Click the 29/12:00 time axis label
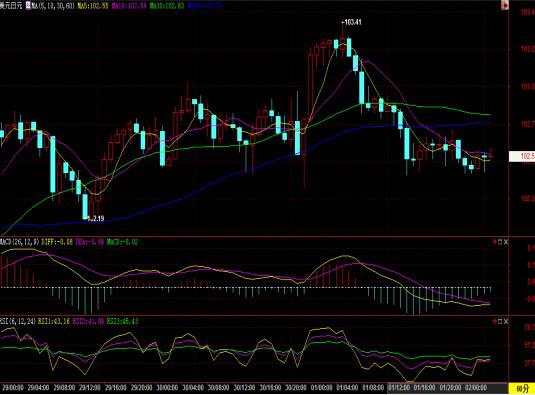 pos(90,388)
